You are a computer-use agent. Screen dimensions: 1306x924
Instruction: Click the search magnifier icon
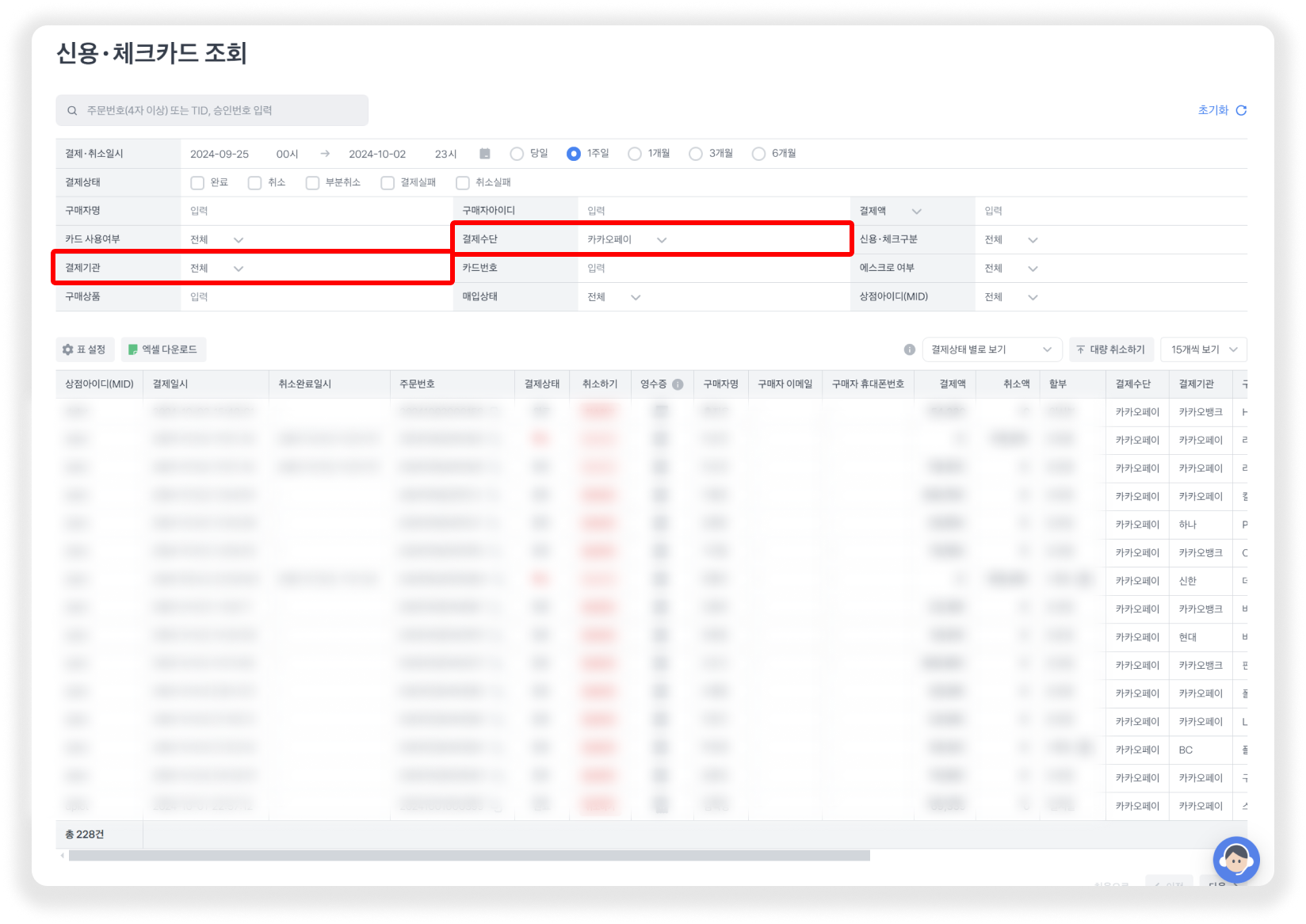point(72,111)
